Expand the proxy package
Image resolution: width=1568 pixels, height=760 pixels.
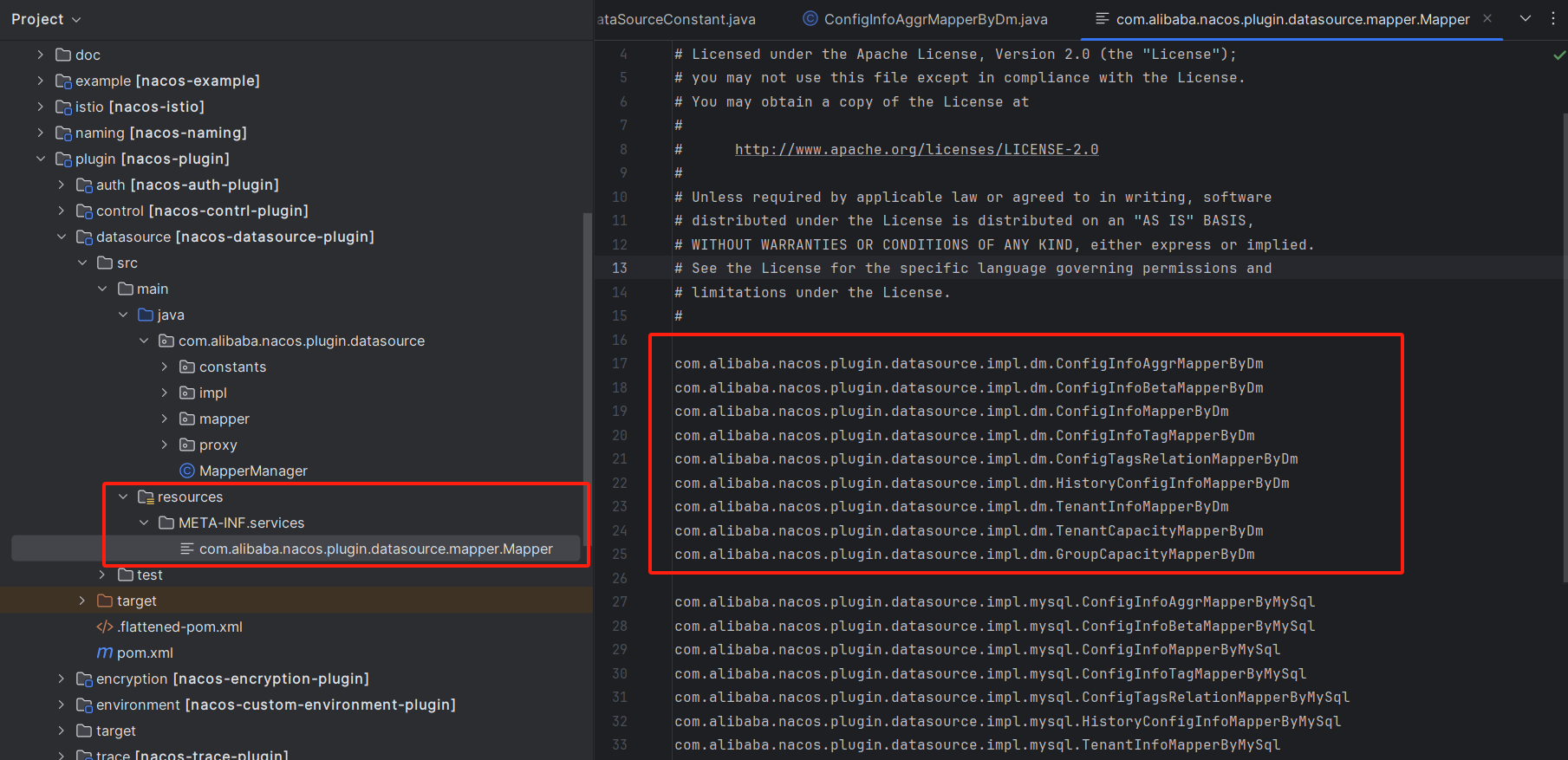[x=165, y=445]
